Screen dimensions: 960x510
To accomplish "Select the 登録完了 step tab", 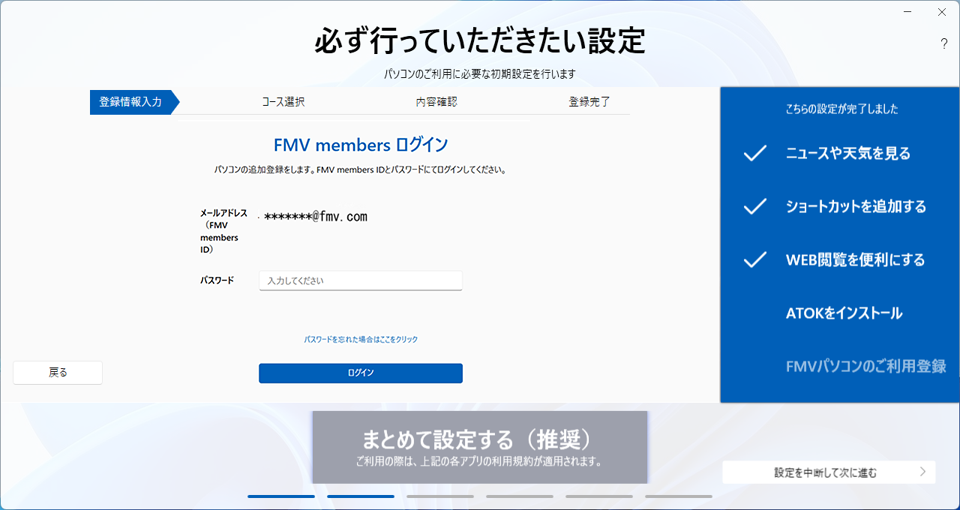I will (589, 102).
